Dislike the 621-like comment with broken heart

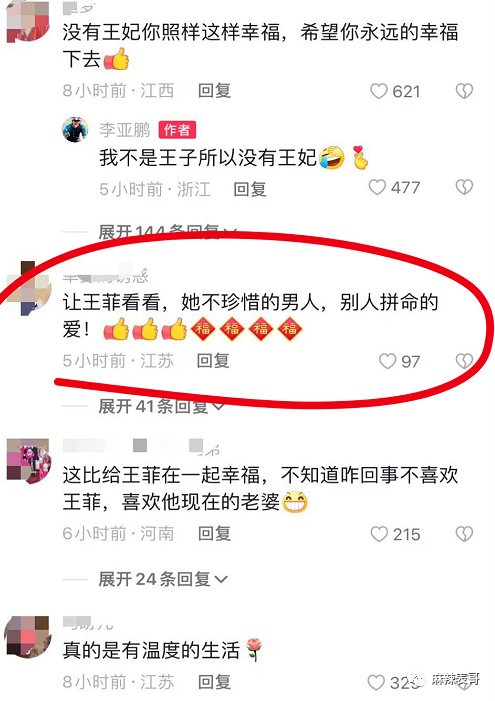point(464,91)
